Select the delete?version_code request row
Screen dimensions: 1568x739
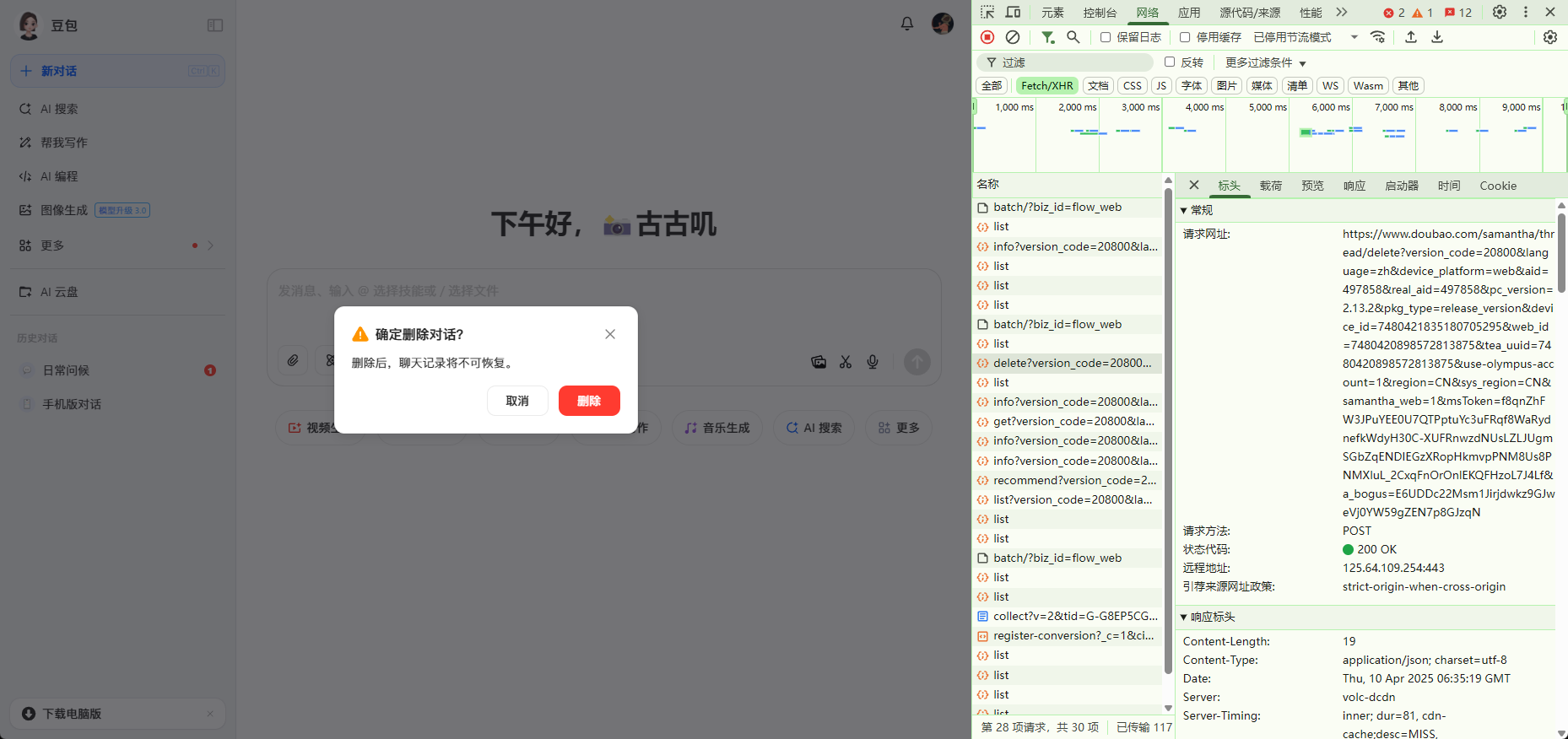1068,363
